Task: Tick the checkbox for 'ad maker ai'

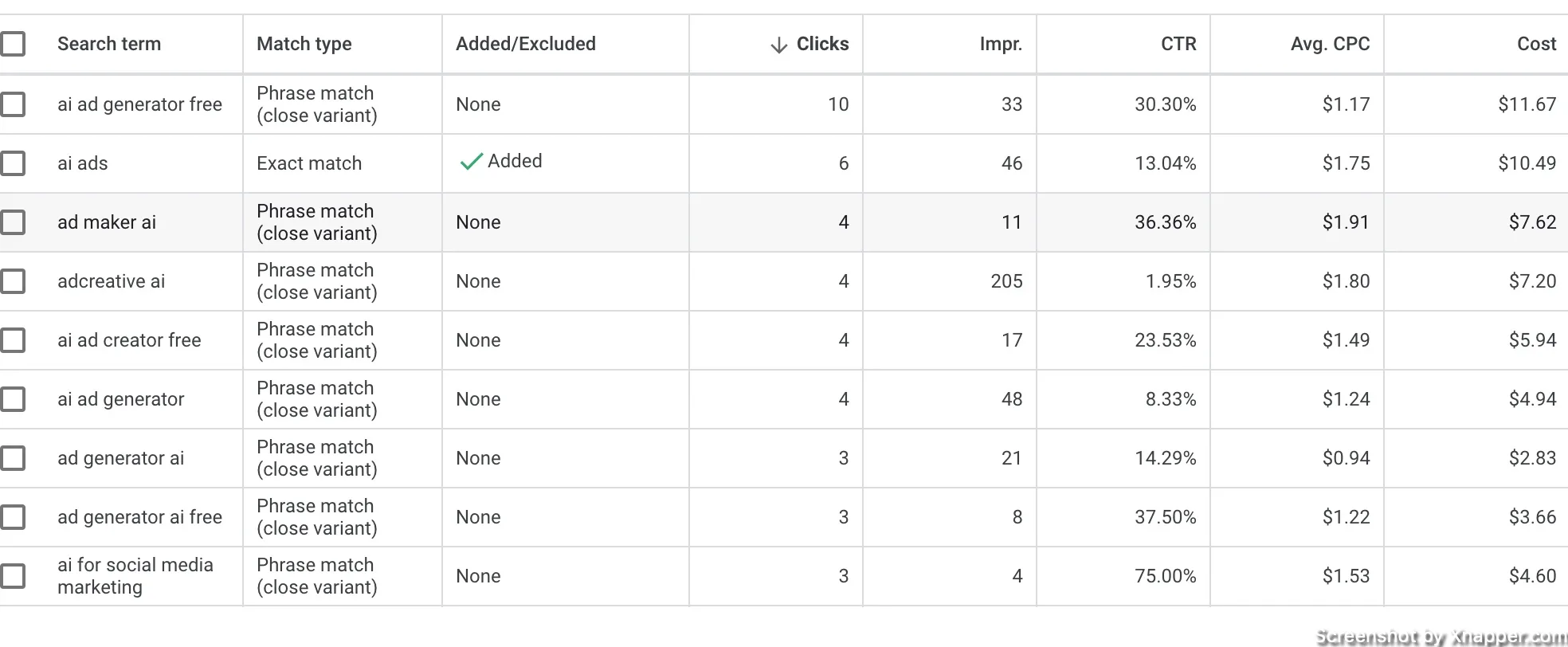Action: pyautogui.click(x=12, y=222)
